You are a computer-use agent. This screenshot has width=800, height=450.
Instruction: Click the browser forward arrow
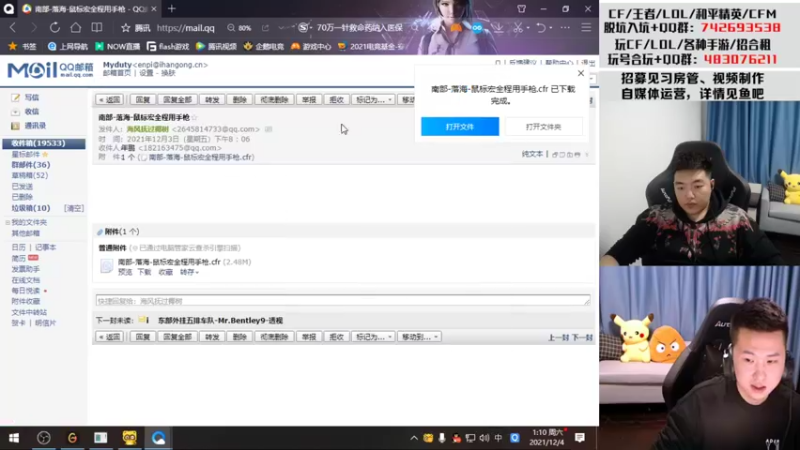point(34,28)
